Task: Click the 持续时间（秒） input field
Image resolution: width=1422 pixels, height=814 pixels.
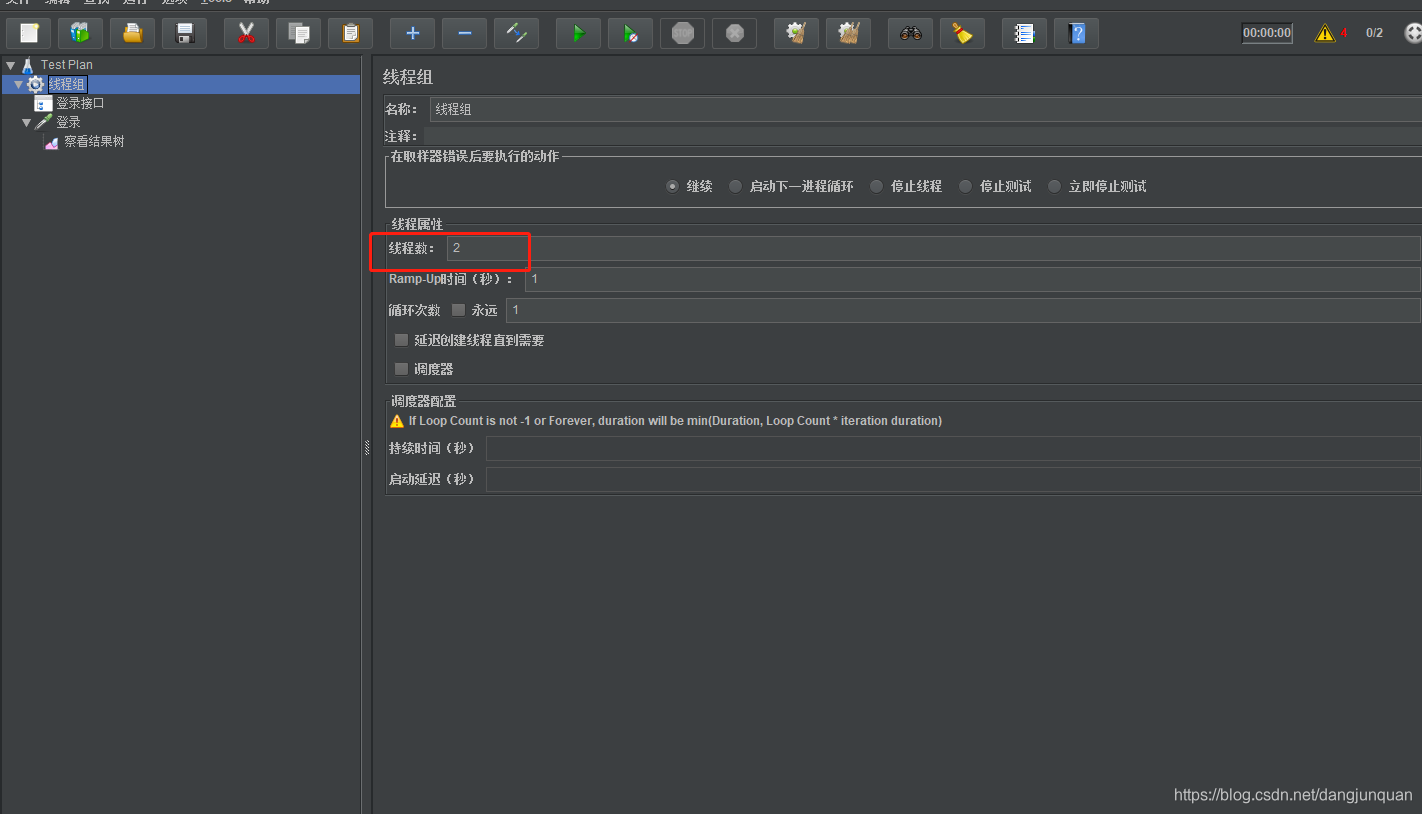Action: coord(954,448)
